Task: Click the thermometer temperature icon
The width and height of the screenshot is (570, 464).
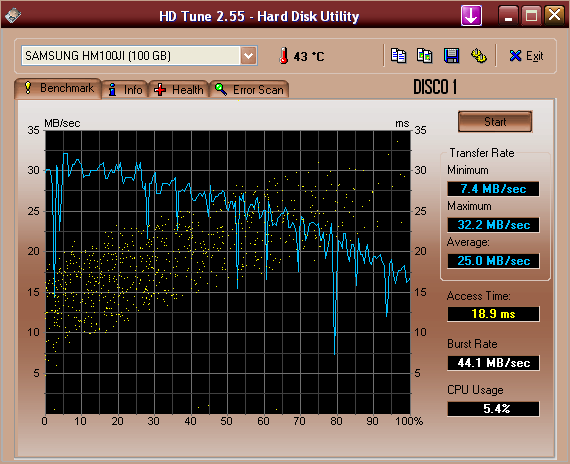Action: (284, 56)
